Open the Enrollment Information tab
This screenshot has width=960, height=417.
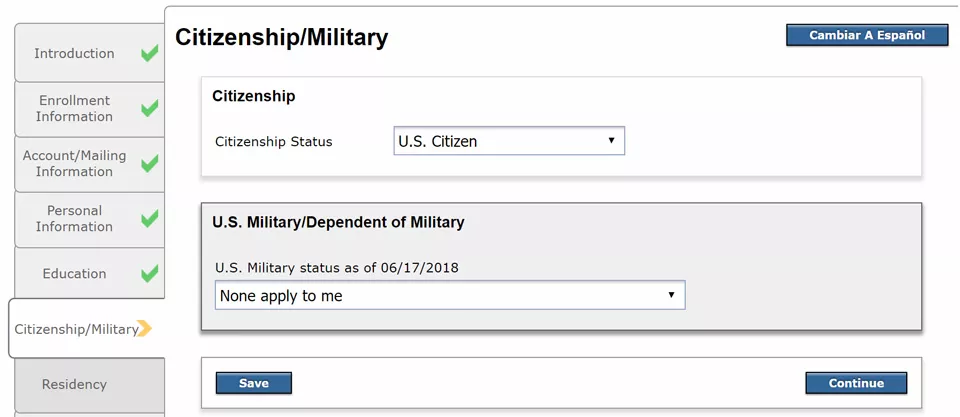pos(89,108)
